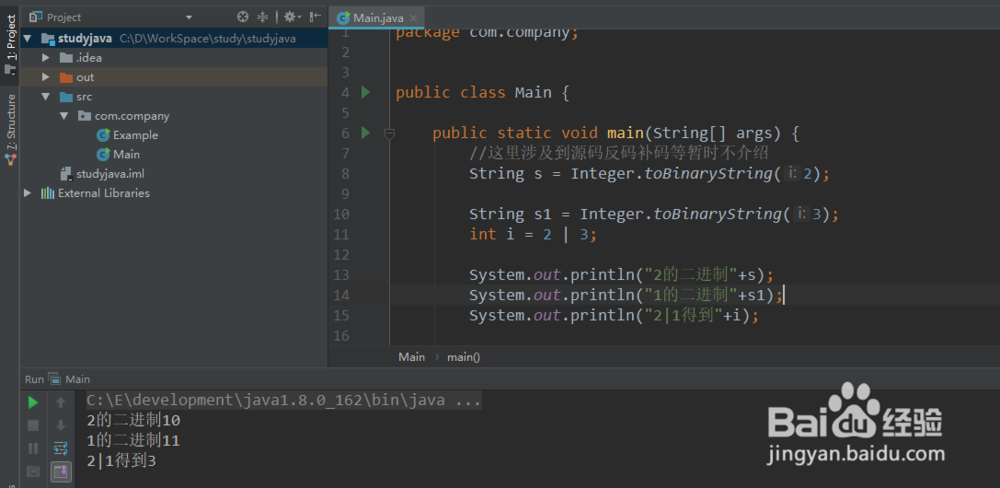Click Example class icon in tree
This screenshot has width=1000, height=488.
[x=103, y=135]
